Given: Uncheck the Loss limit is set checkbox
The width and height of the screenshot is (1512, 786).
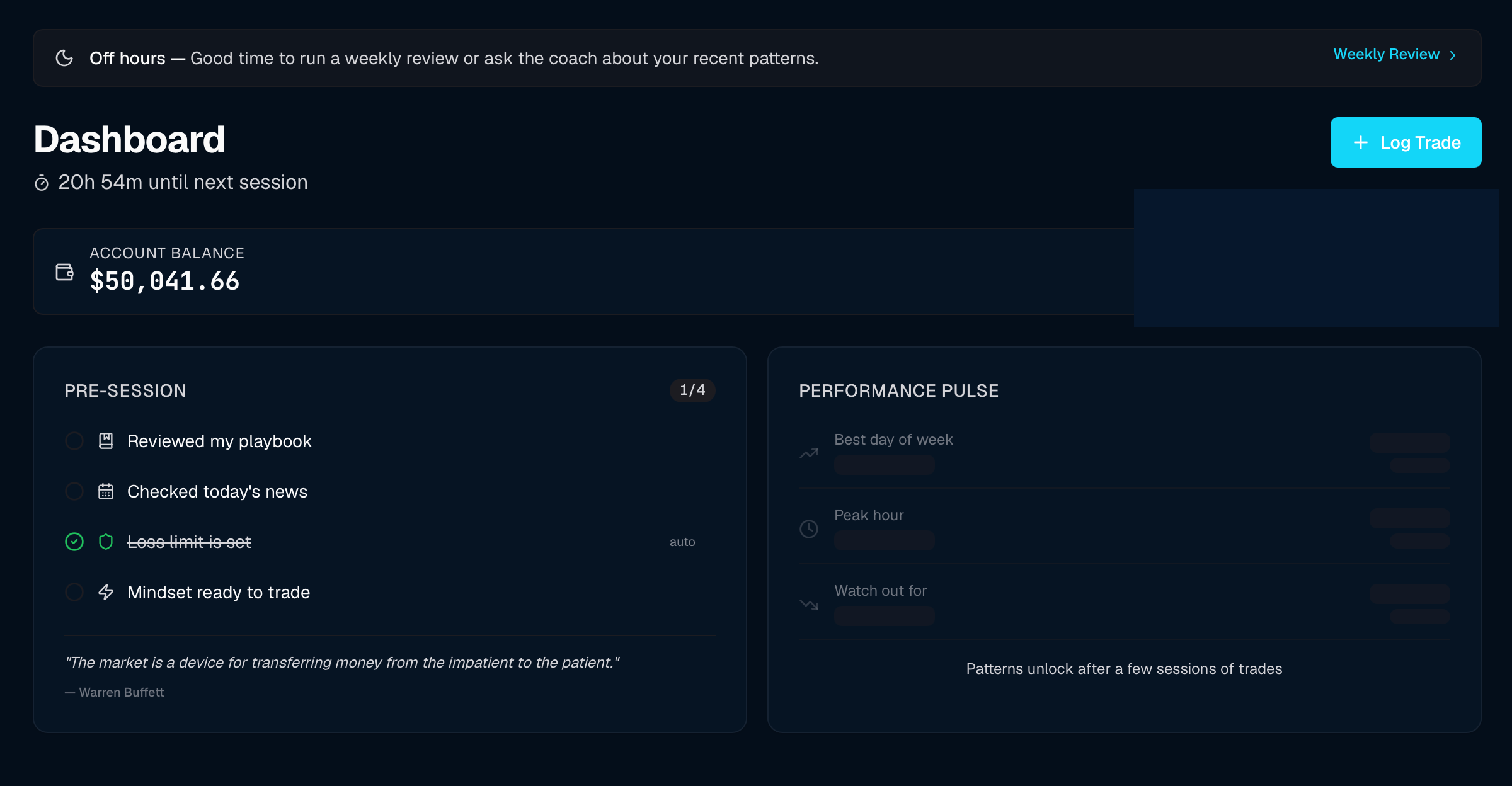Looking at the screenshot, I should coord(74,542).
